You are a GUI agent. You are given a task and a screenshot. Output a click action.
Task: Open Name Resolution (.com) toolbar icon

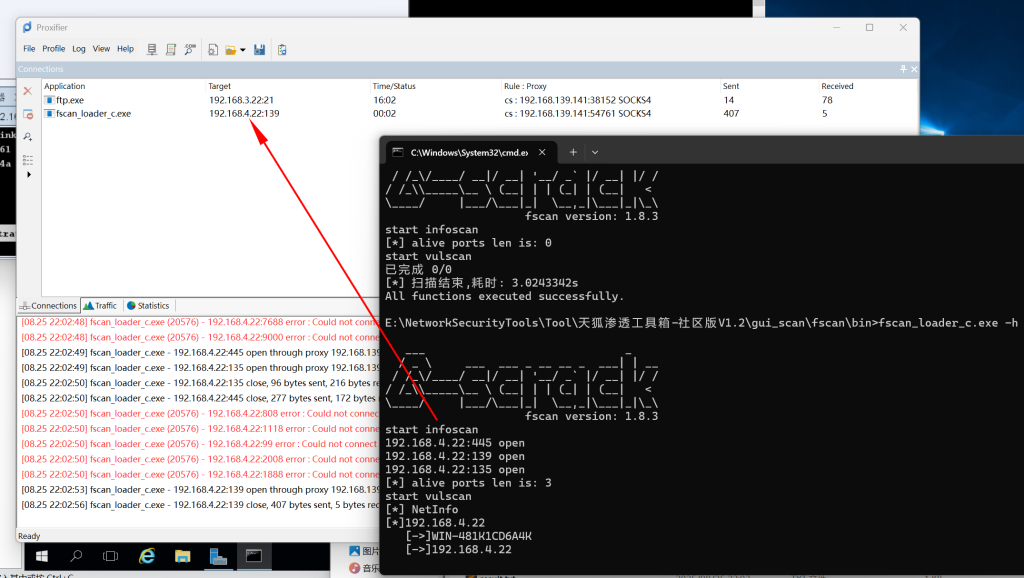tap(190, 50)
